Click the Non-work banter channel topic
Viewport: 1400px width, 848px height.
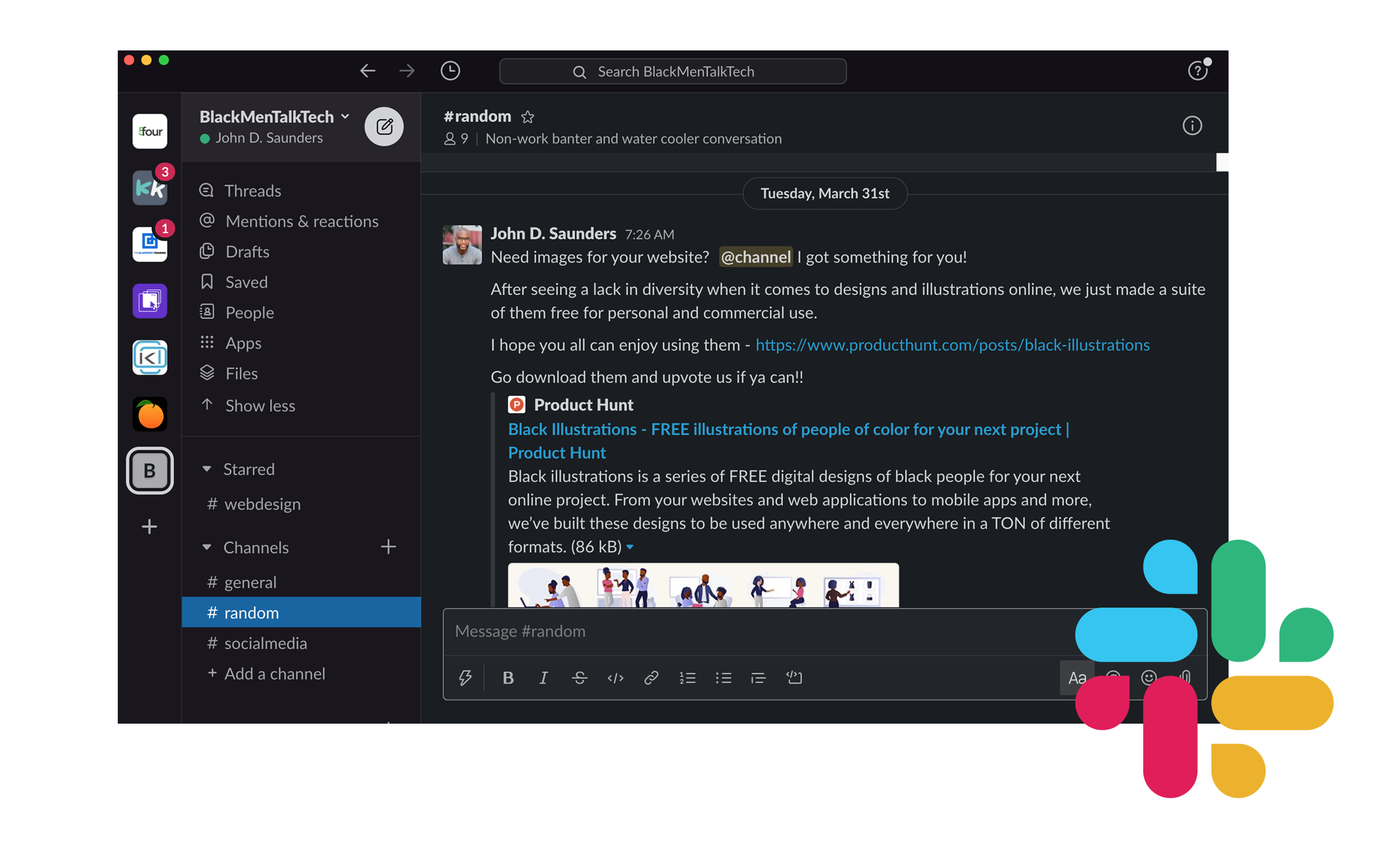[634, 139]
